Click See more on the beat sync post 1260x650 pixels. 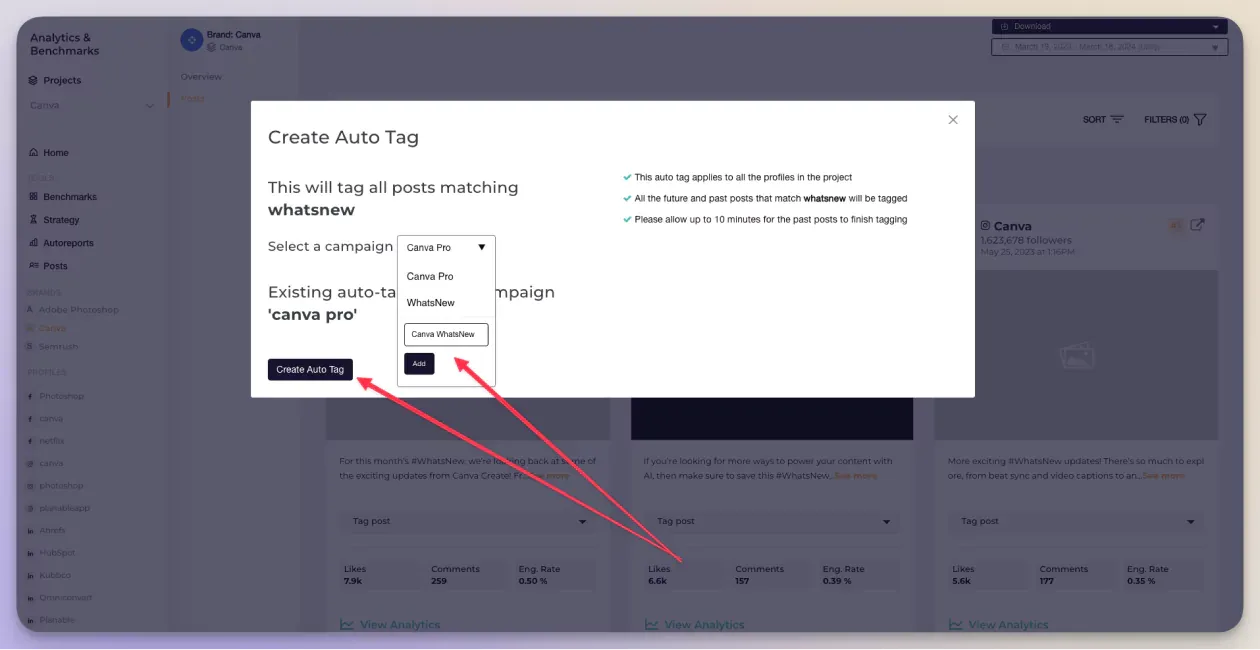coord(1164,476)
